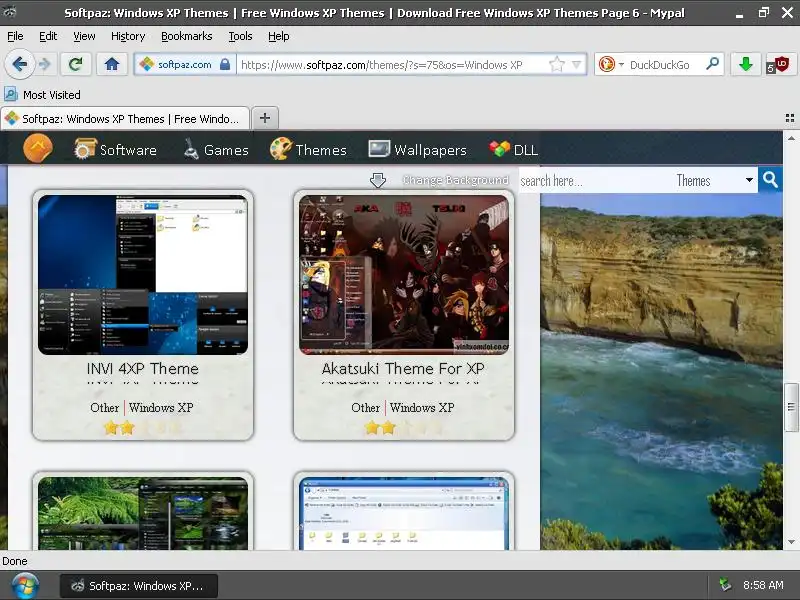Open the DuckDuckGo search engine selector
This screenshot has height=600, width=800.
(x=610, y=64)
